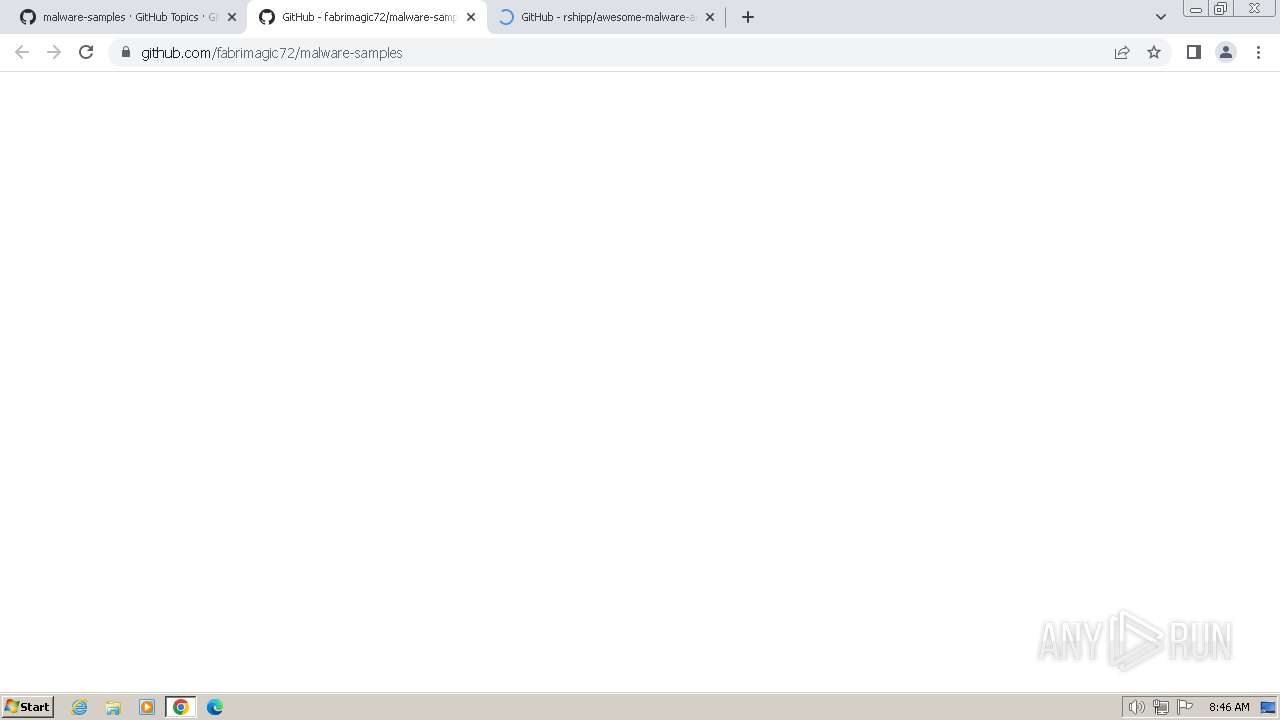The width and height of the screenshot is (1280, 720).
Task: Launch Internet Explorer from taskbar
Action: [80, 707]
